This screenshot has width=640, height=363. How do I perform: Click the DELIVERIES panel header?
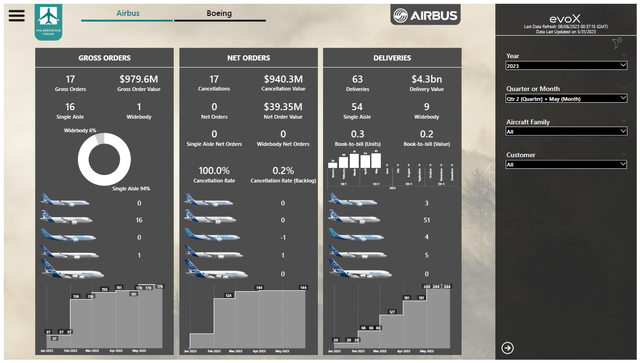tap(392, 58)
